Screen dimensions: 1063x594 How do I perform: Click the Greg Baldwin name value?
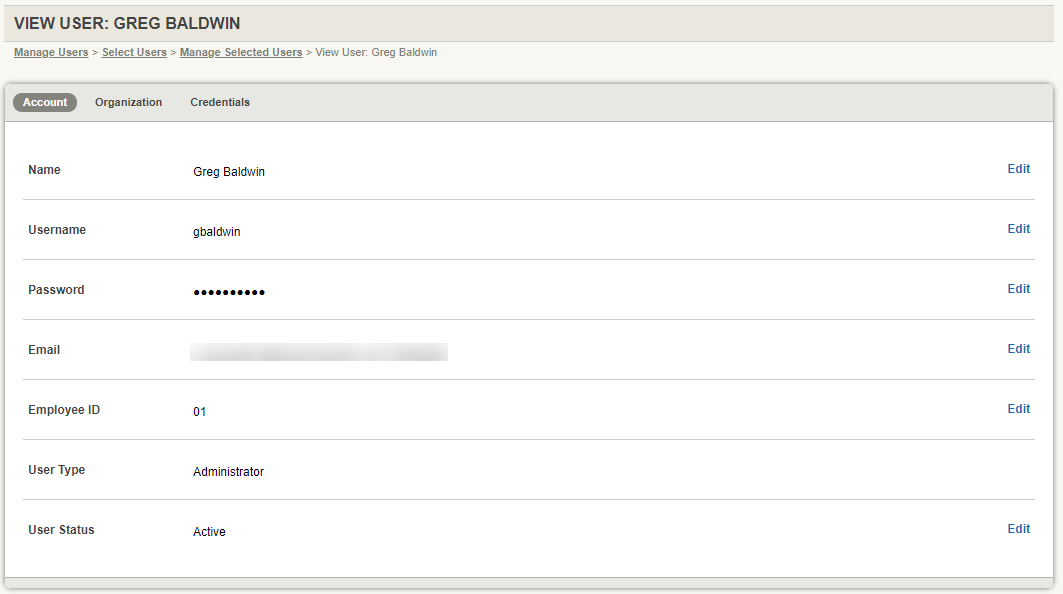[228, 172]
